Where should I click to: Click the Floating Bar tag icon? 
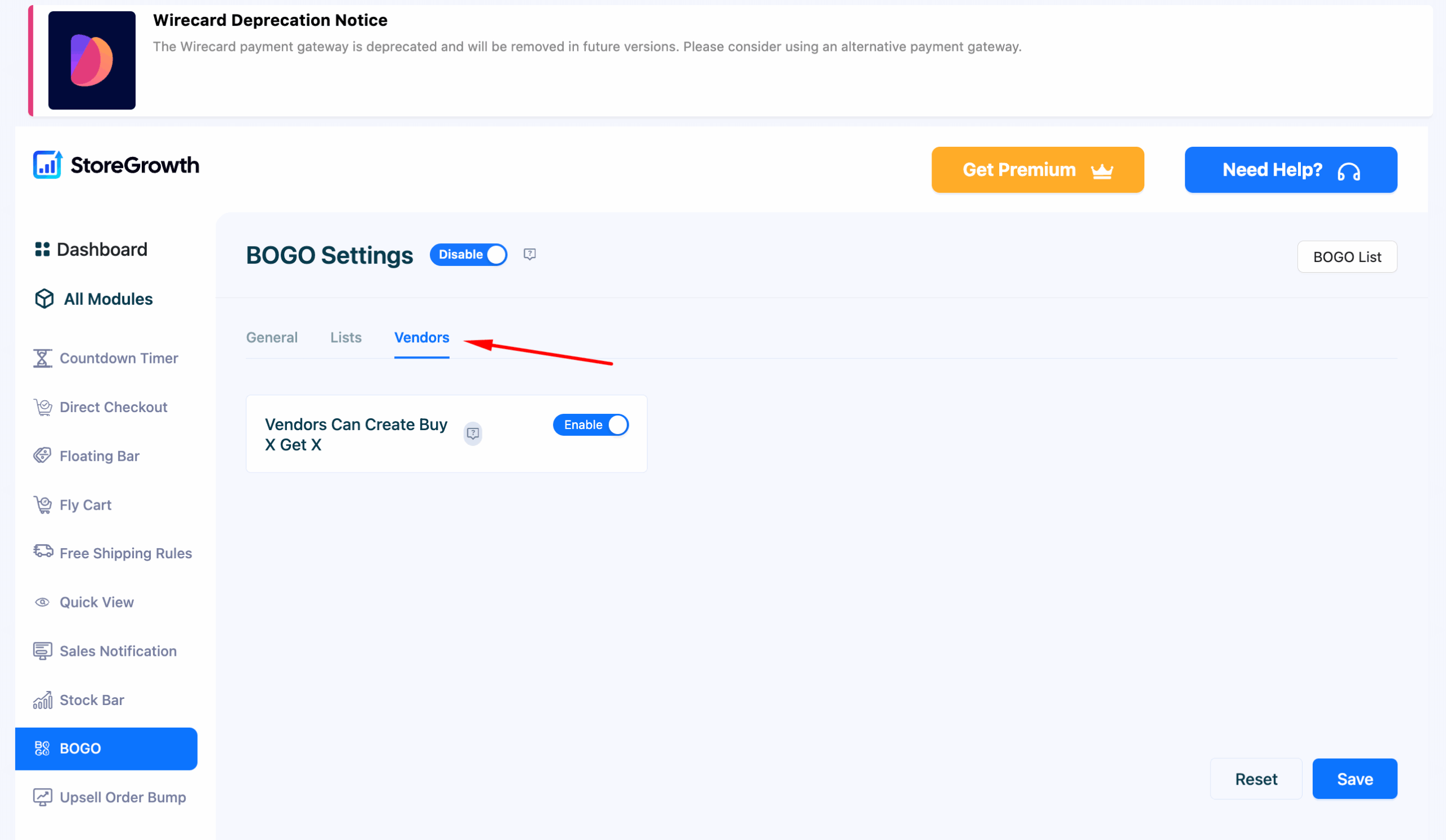[42, 456]
